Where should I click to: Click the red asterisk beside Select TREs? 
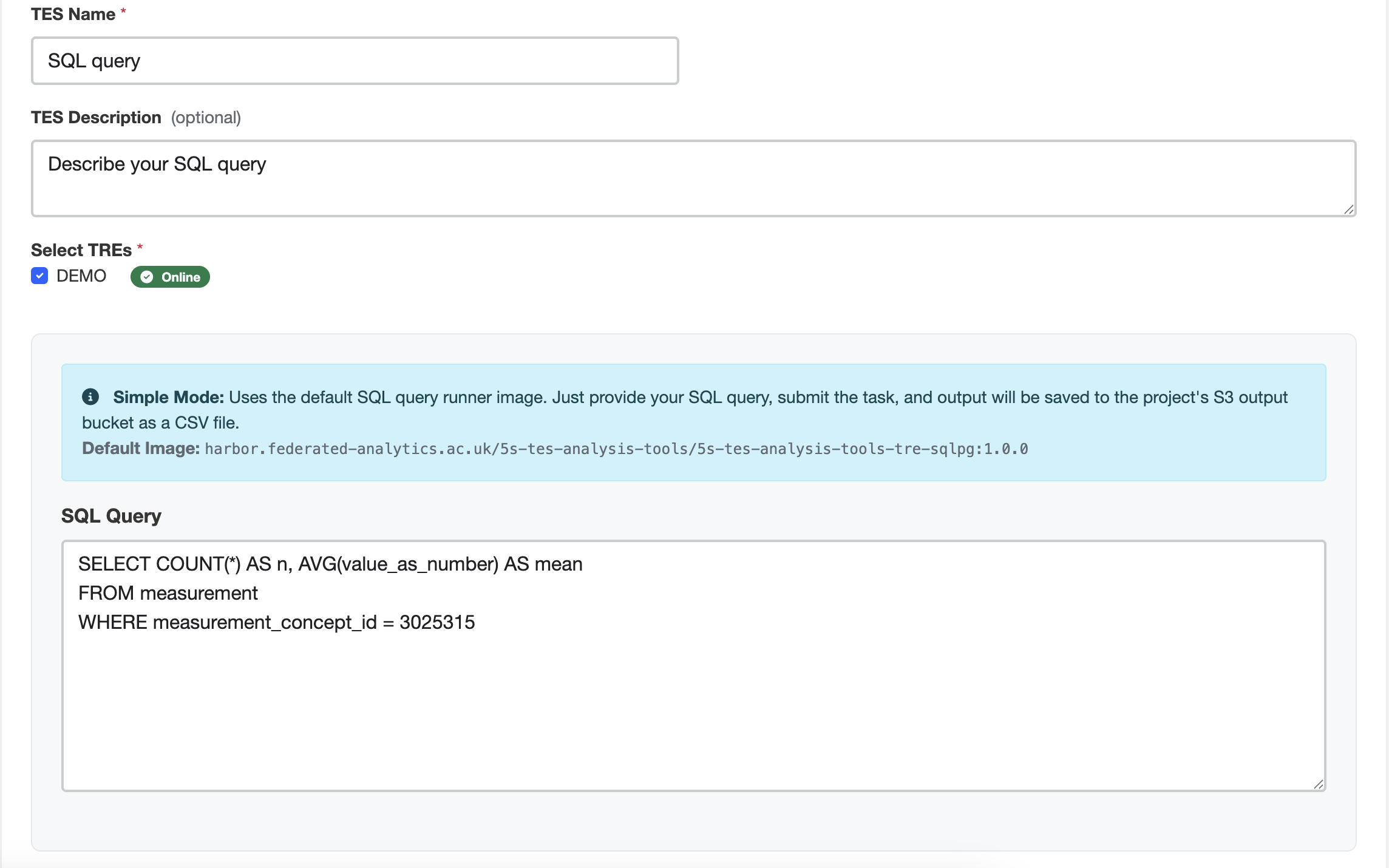click(x=140, y=247)
